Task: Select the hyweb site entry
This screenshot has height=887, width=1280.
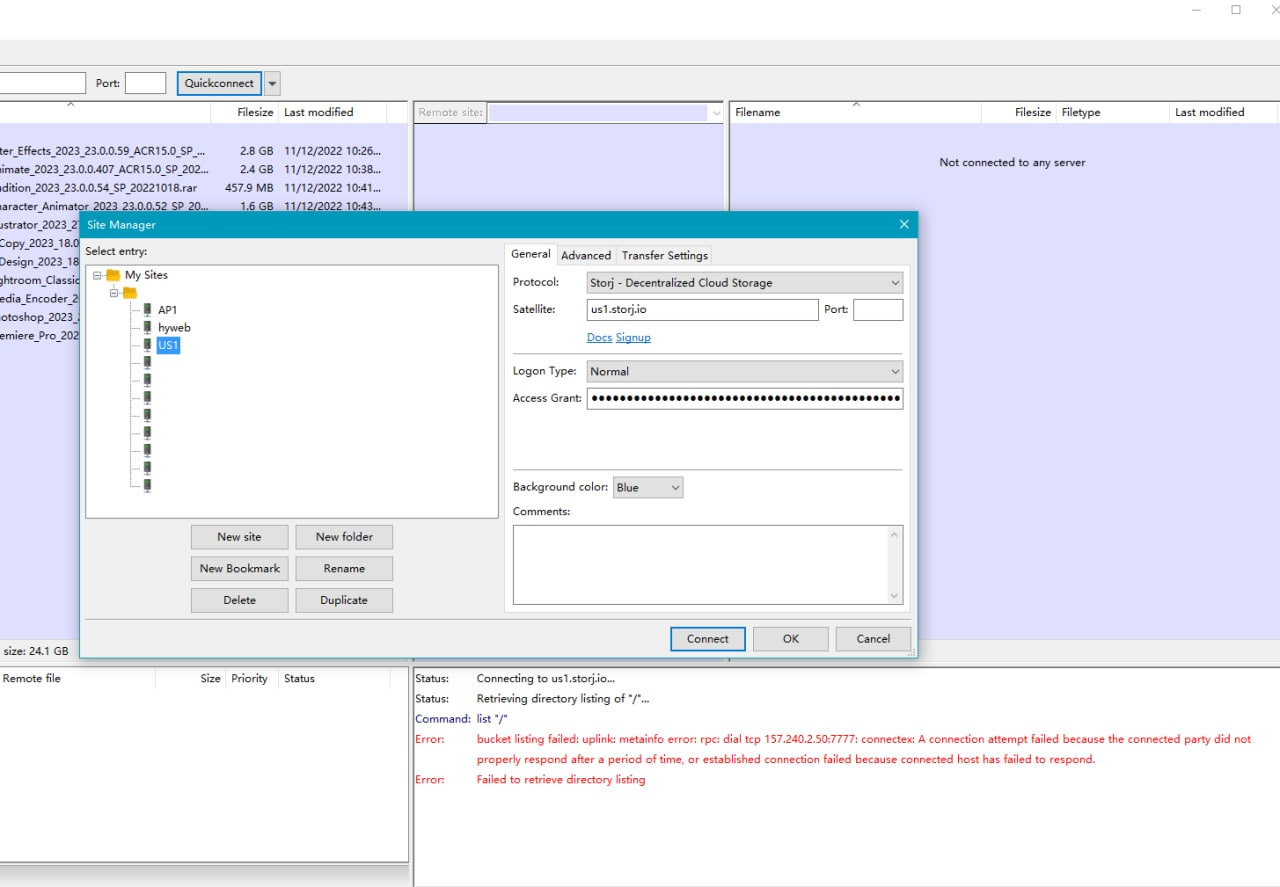Action: point(174,328)
